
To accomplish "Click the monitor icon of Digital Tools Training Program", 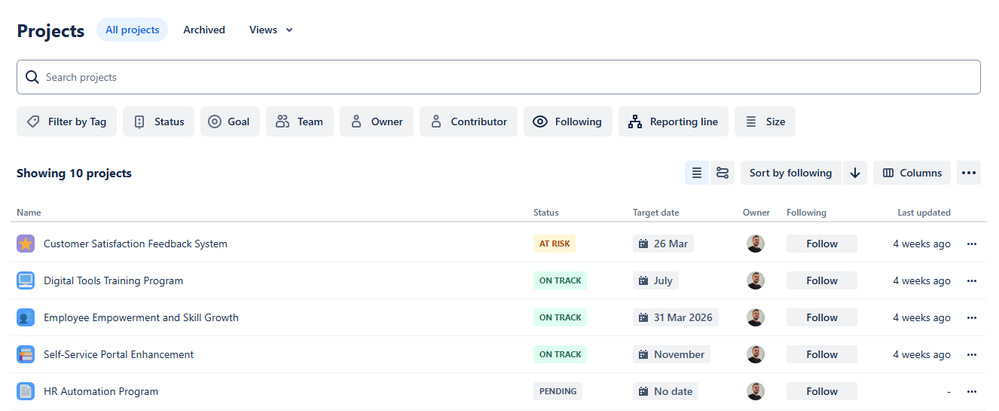I will coord(25,280).
